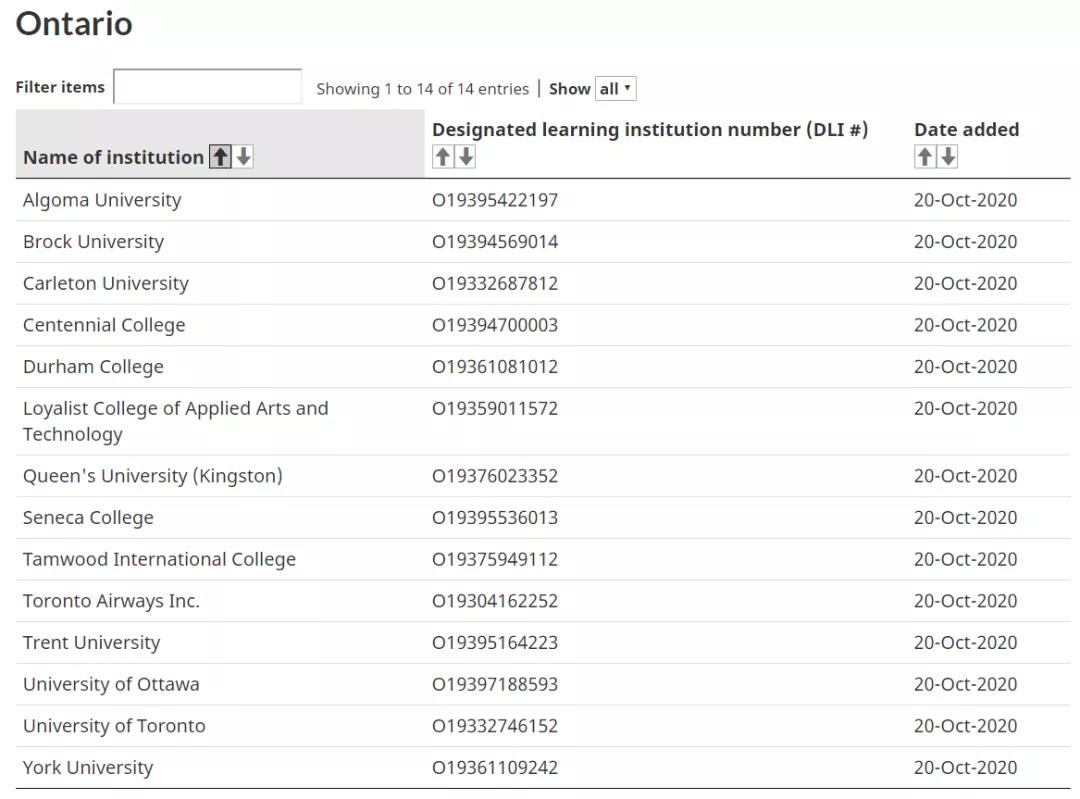Click DLI number O19304162252
The image size is (1080, 799).
click(x=495, y=601)
